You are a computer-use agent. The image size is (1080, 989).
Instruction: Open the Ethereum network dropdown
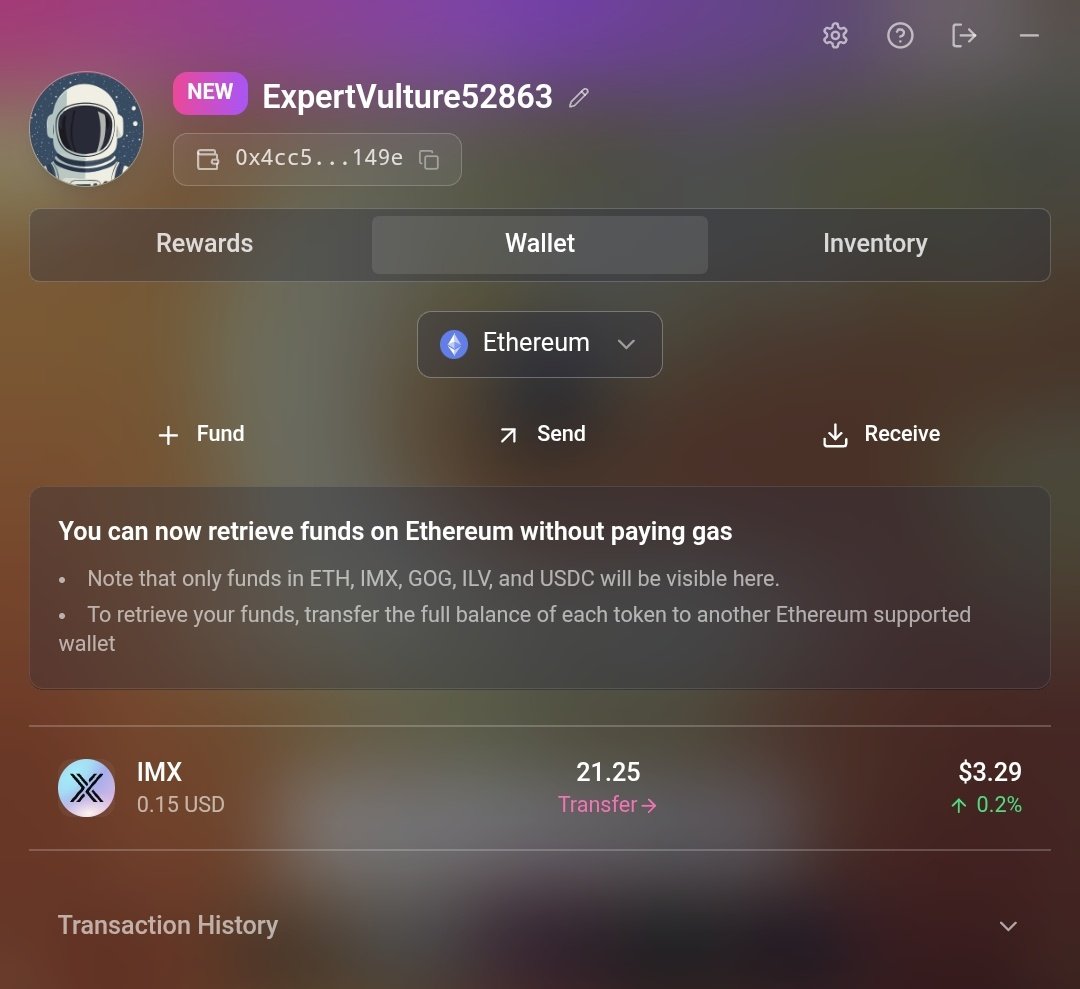[539, 344]
